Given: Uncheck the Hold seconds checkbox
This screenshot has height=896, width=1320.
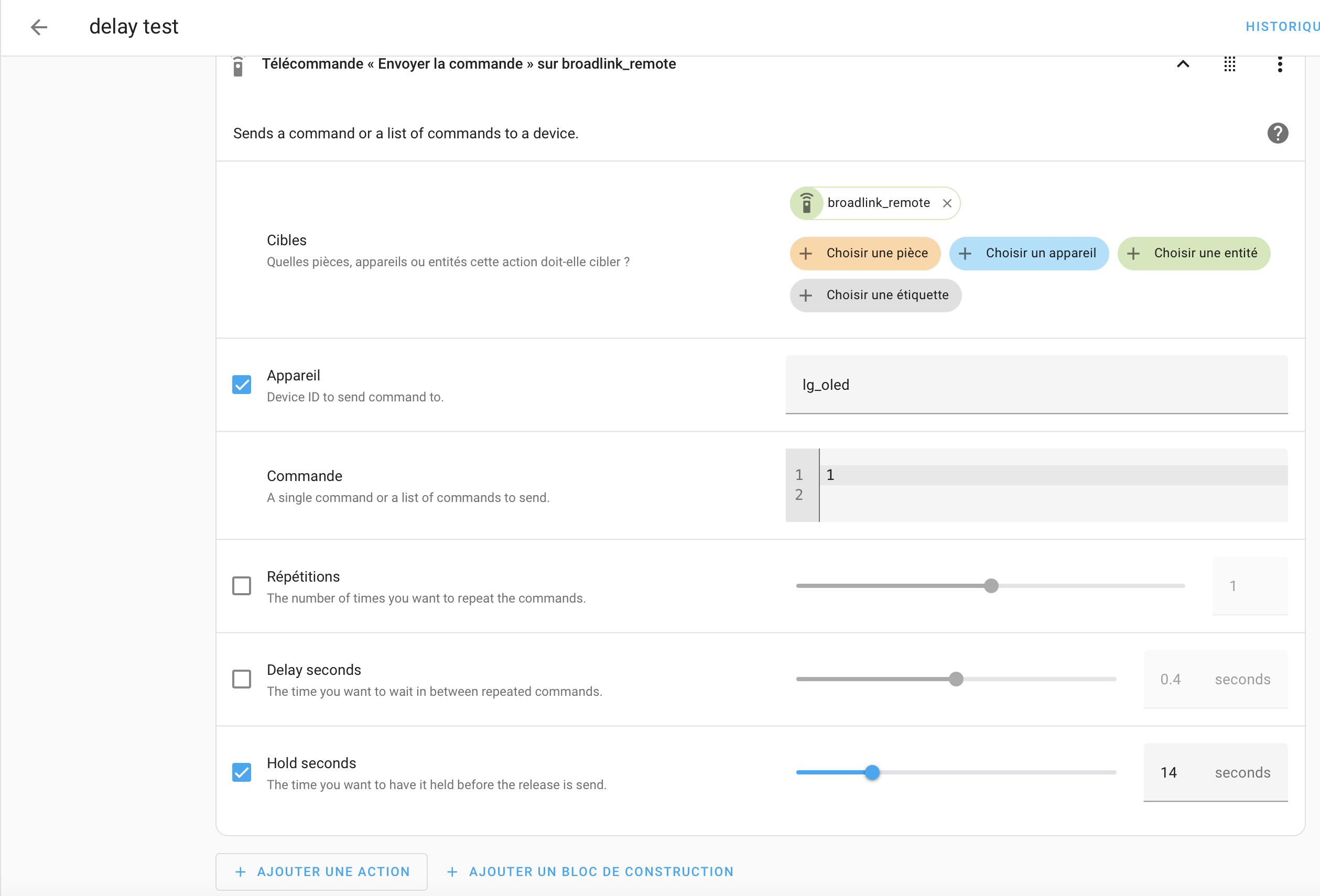Looking at the screenshot, I should pyautogui.click(x=241, y=772).
